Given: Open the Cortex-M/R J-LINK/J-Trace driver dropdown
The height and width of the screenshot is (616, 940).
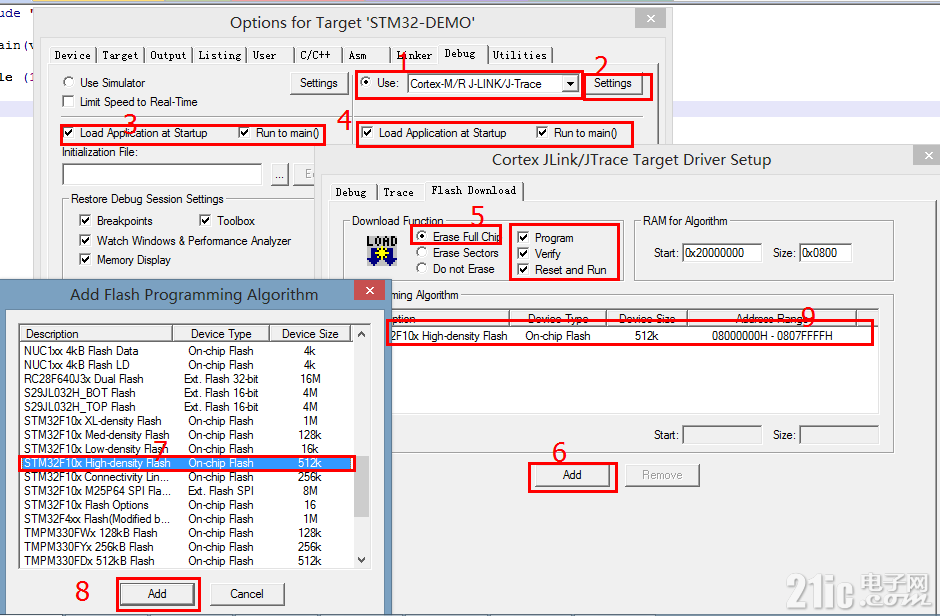Looking at the screenshot, I should pyautogui.click(x=570, y=83).
